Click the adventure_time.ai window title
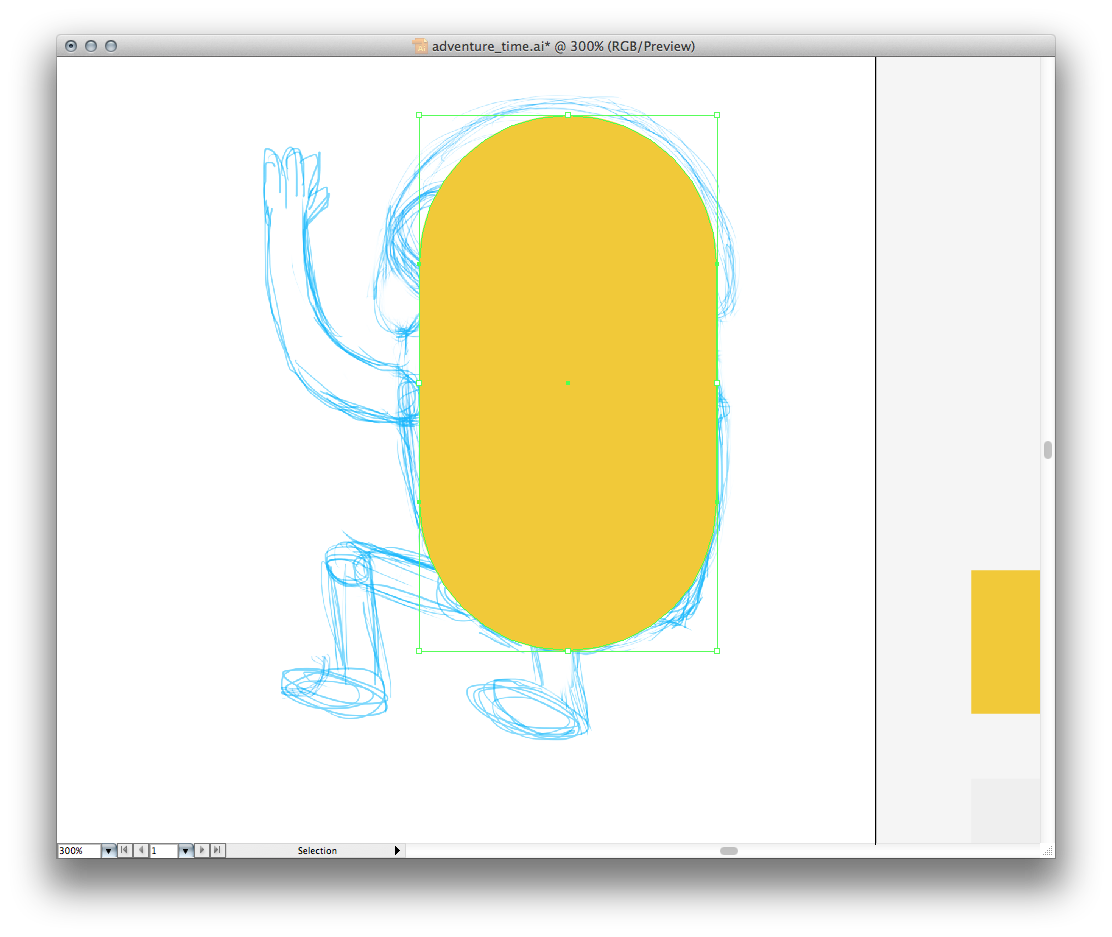The width and height of the screenshot is (1112, 937). 563,46
